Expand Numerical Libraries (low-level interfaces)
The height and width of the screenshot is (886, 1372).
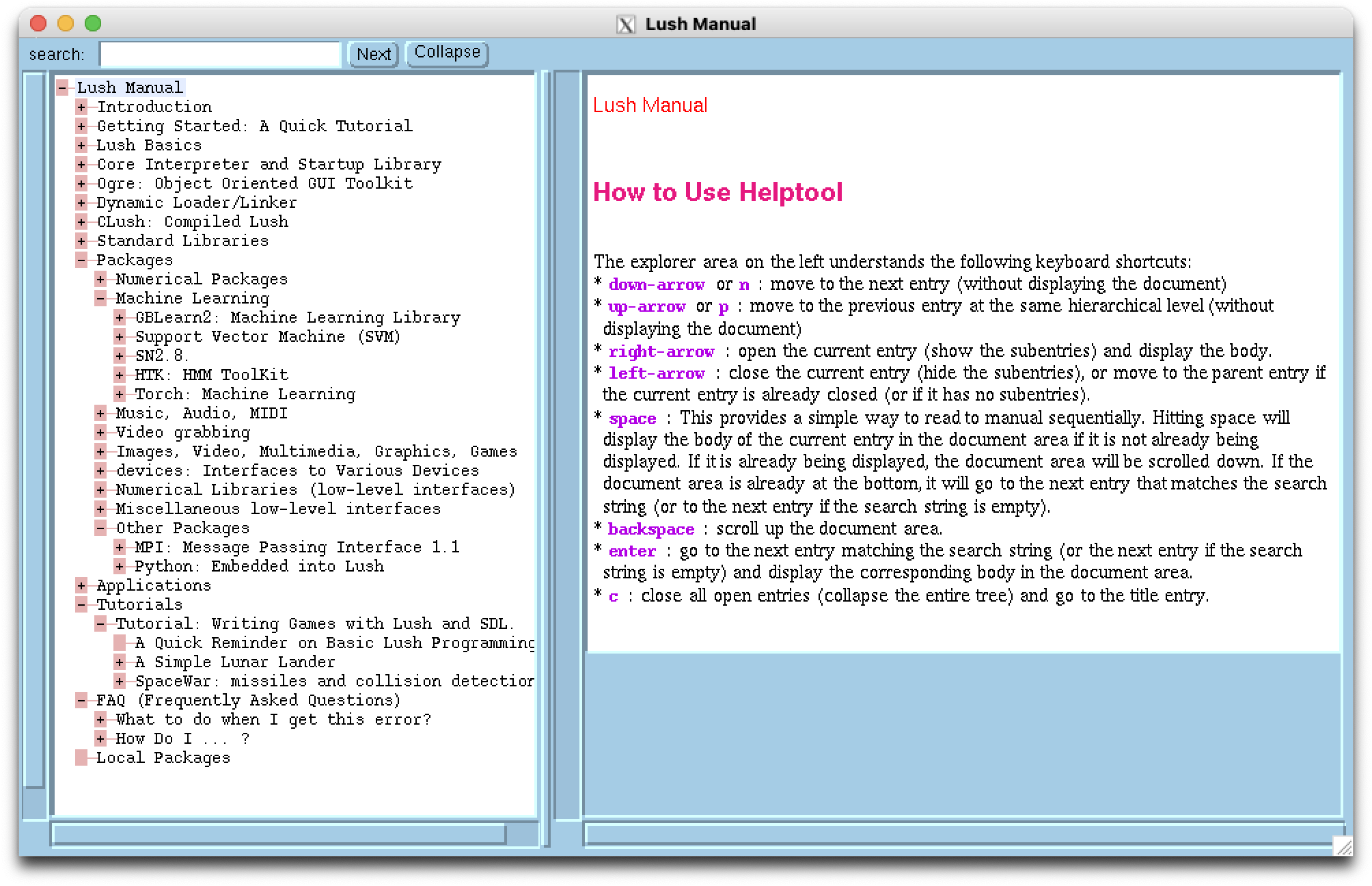(x=100, y=489)
